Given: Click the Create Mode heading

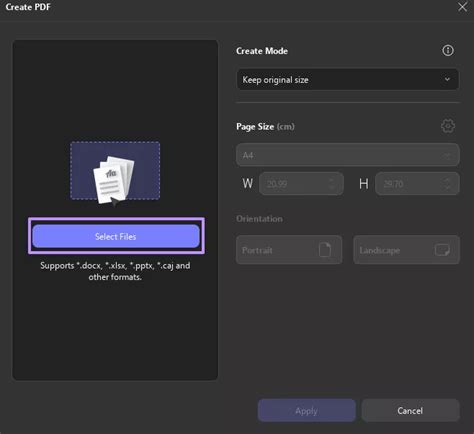Looking at the screenshot, I should pos(262,51).
